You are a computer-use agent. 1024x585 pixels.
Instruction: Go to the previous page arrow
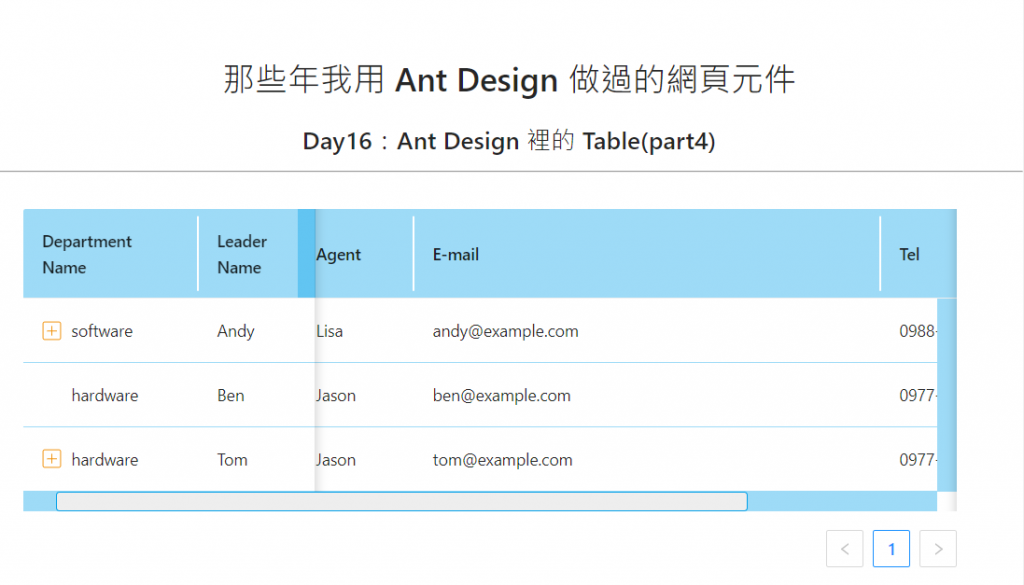[x=844, y=548]
